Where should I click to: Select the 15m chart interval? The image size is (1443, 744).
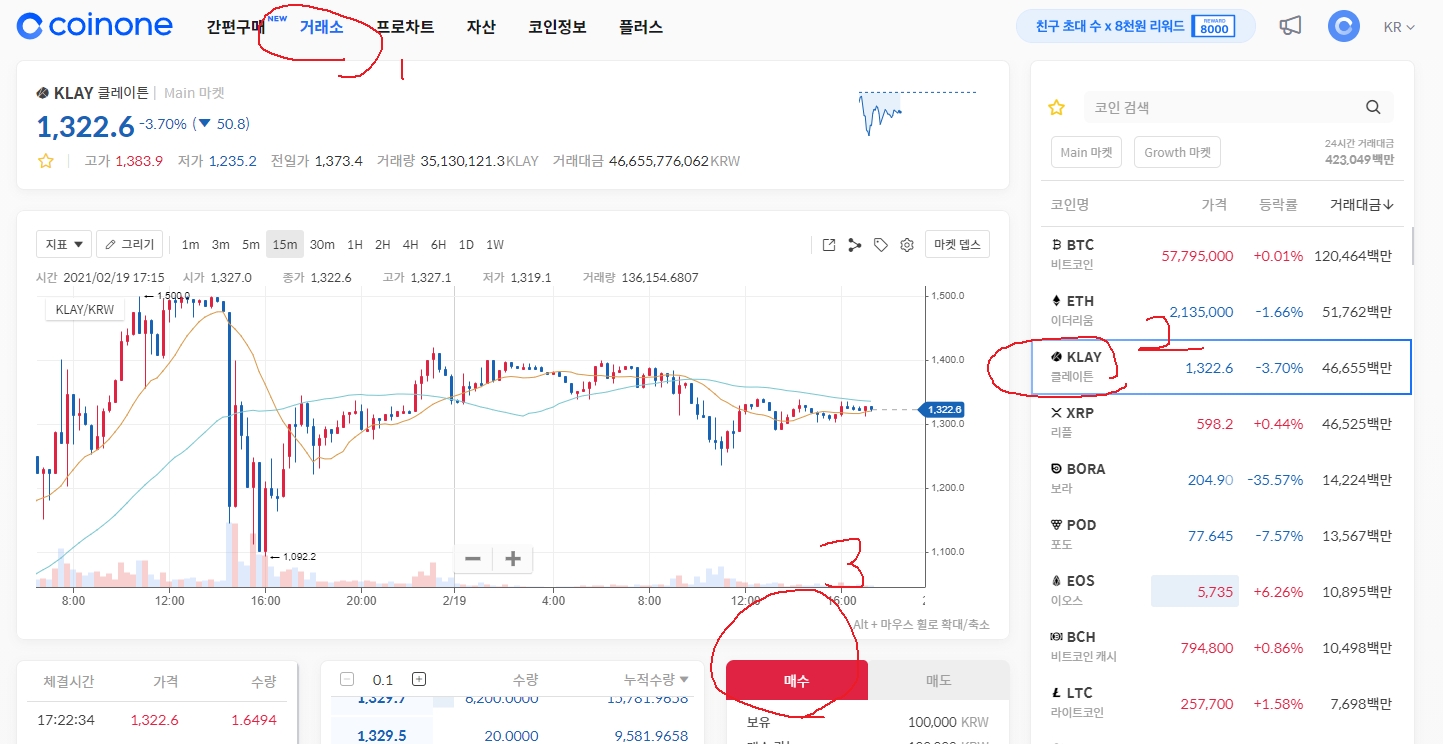(285, 244)
